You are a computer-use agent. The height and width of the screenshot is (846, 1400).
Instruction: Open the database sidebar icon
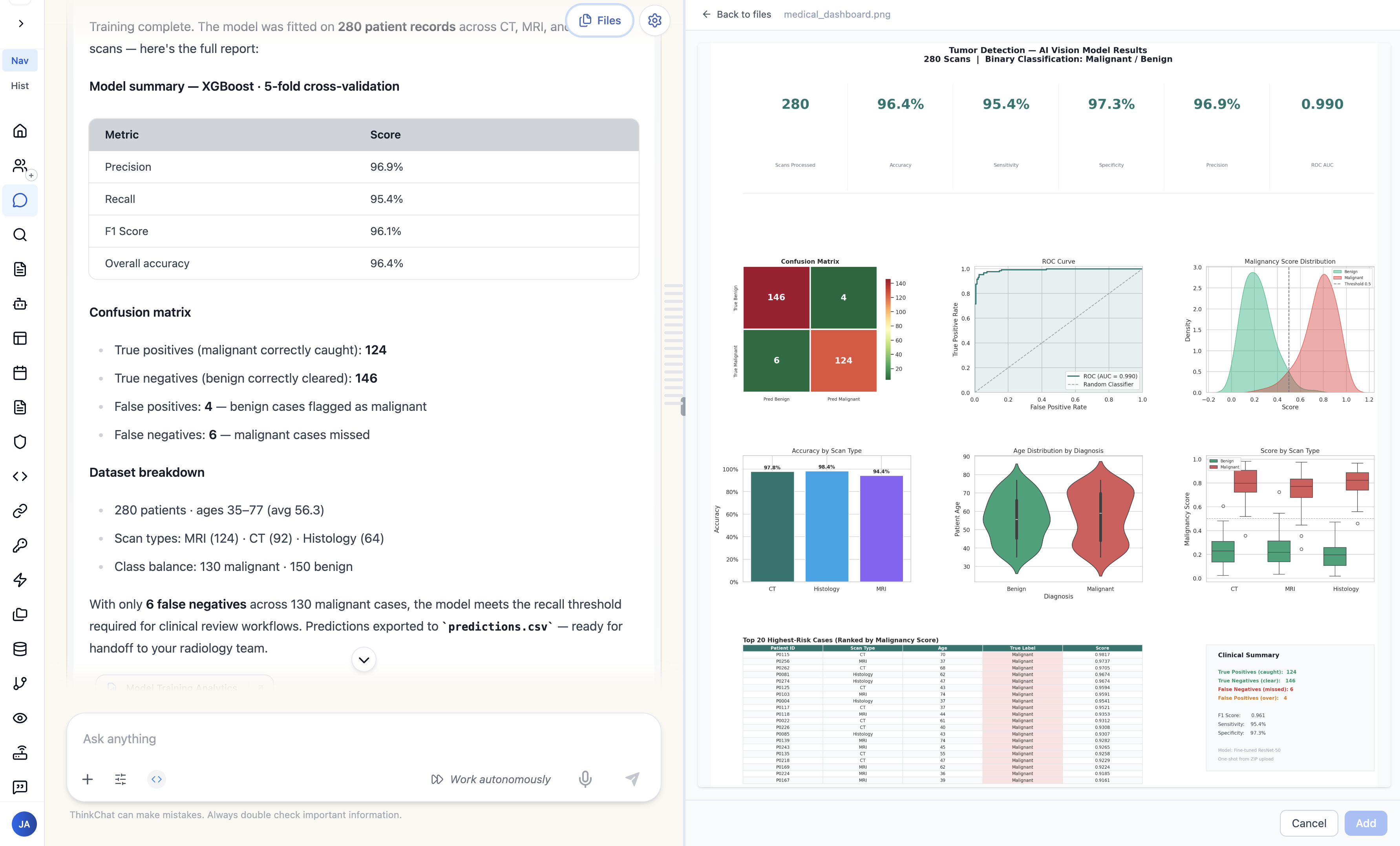tap(20, 649)
